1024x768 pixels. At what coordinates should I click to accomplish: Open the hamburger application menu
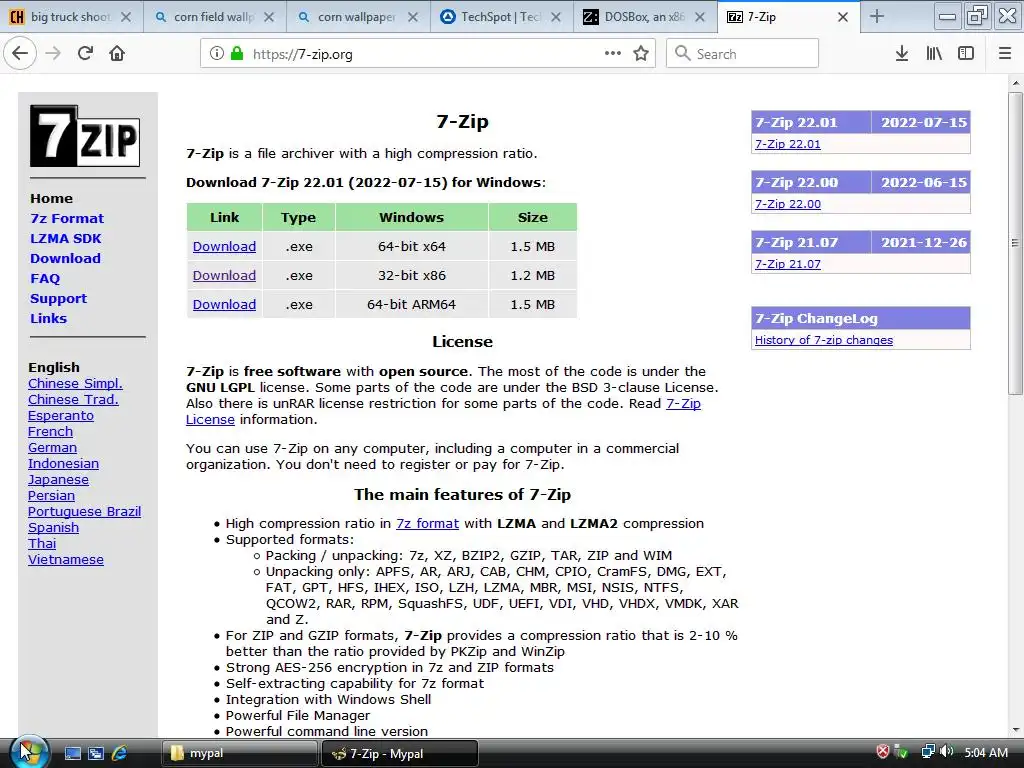1005,54
